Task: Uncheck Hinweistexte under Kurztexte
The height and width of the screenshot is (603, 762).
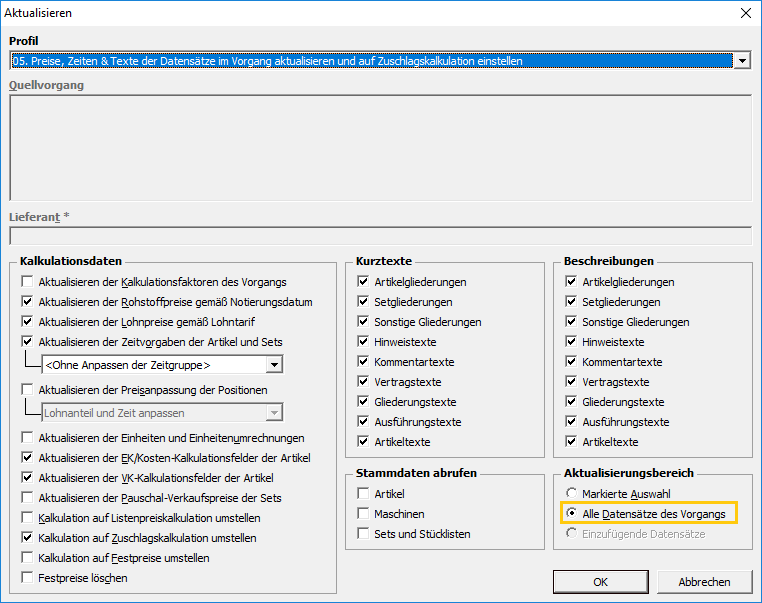Action: pyautogui.click(x=365, y=342)
